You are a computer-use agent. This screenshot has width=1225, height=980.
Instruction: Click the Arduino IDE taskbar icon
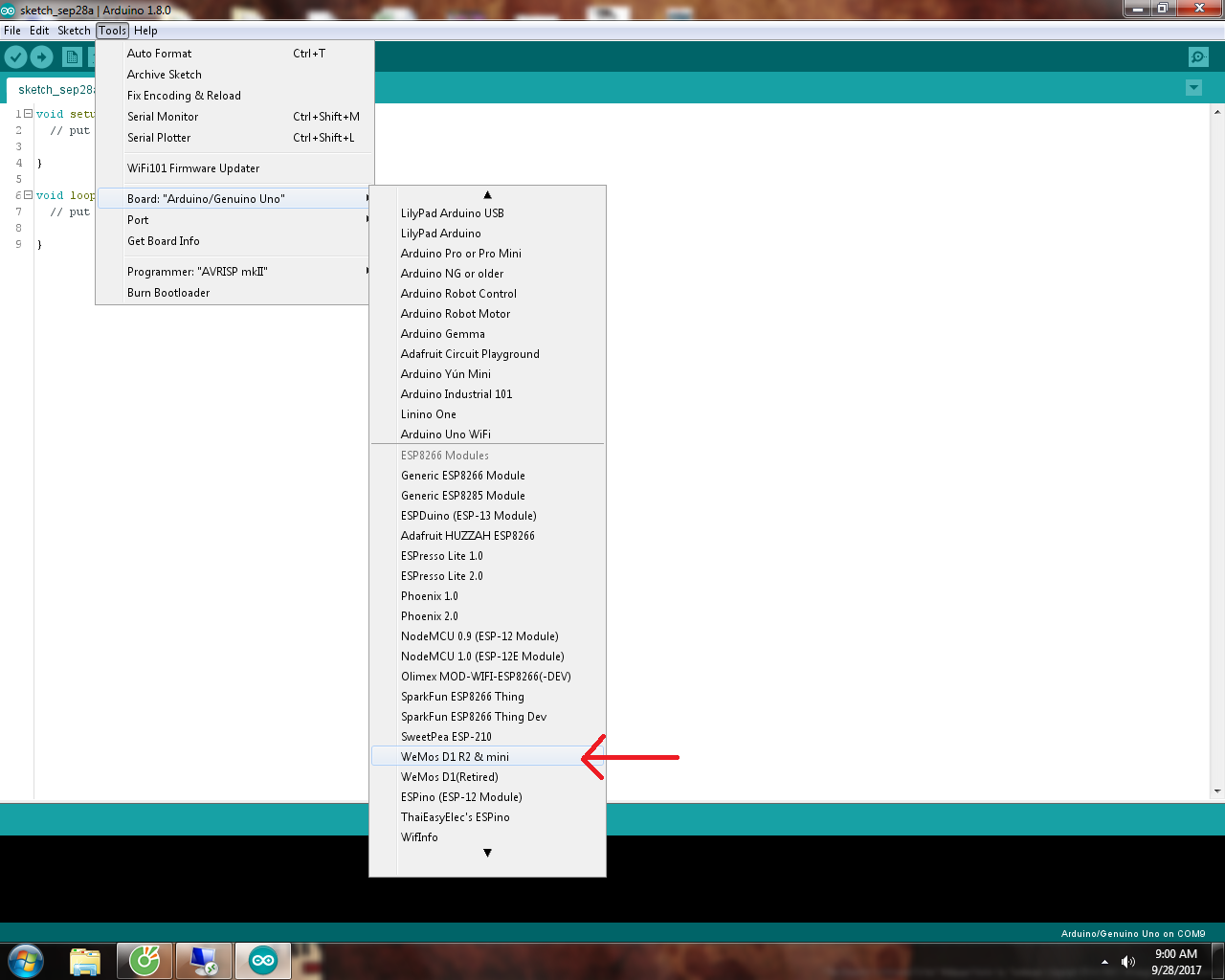click(x=263, y=961)
